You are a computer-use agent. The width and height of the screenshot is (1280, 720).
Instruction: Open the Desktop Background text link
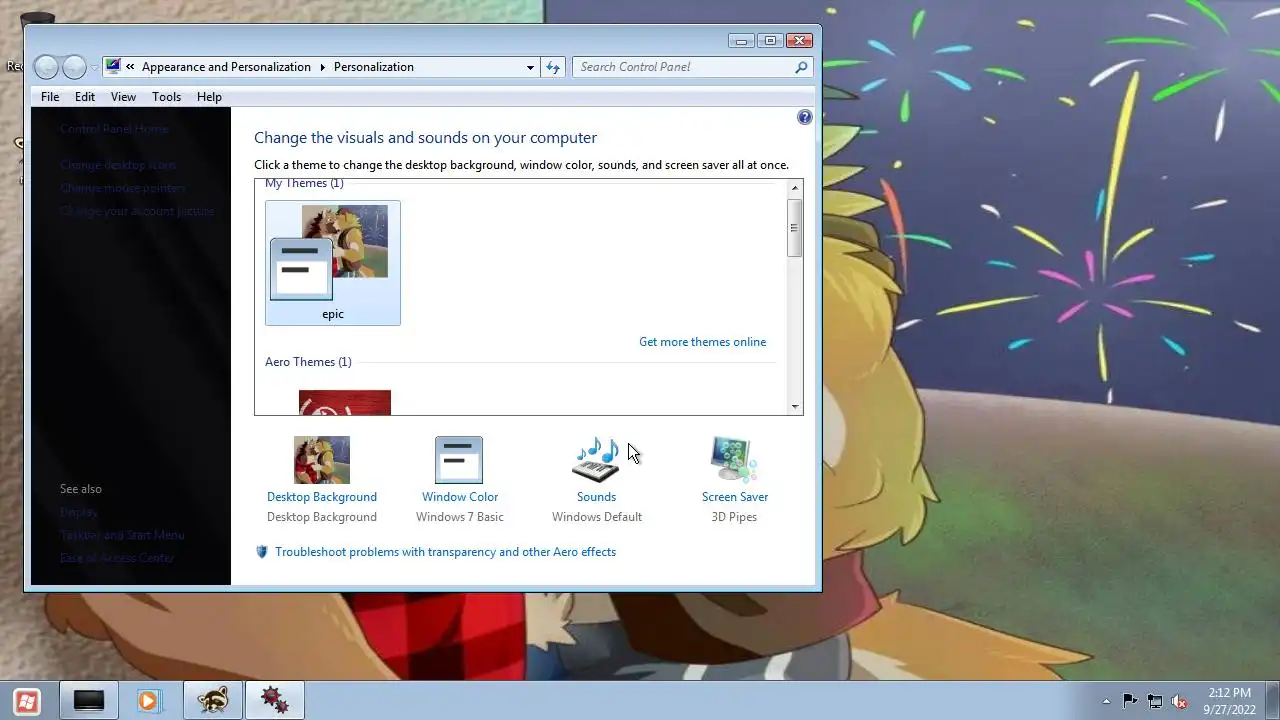pyautogui.click(x=322, y=497)
